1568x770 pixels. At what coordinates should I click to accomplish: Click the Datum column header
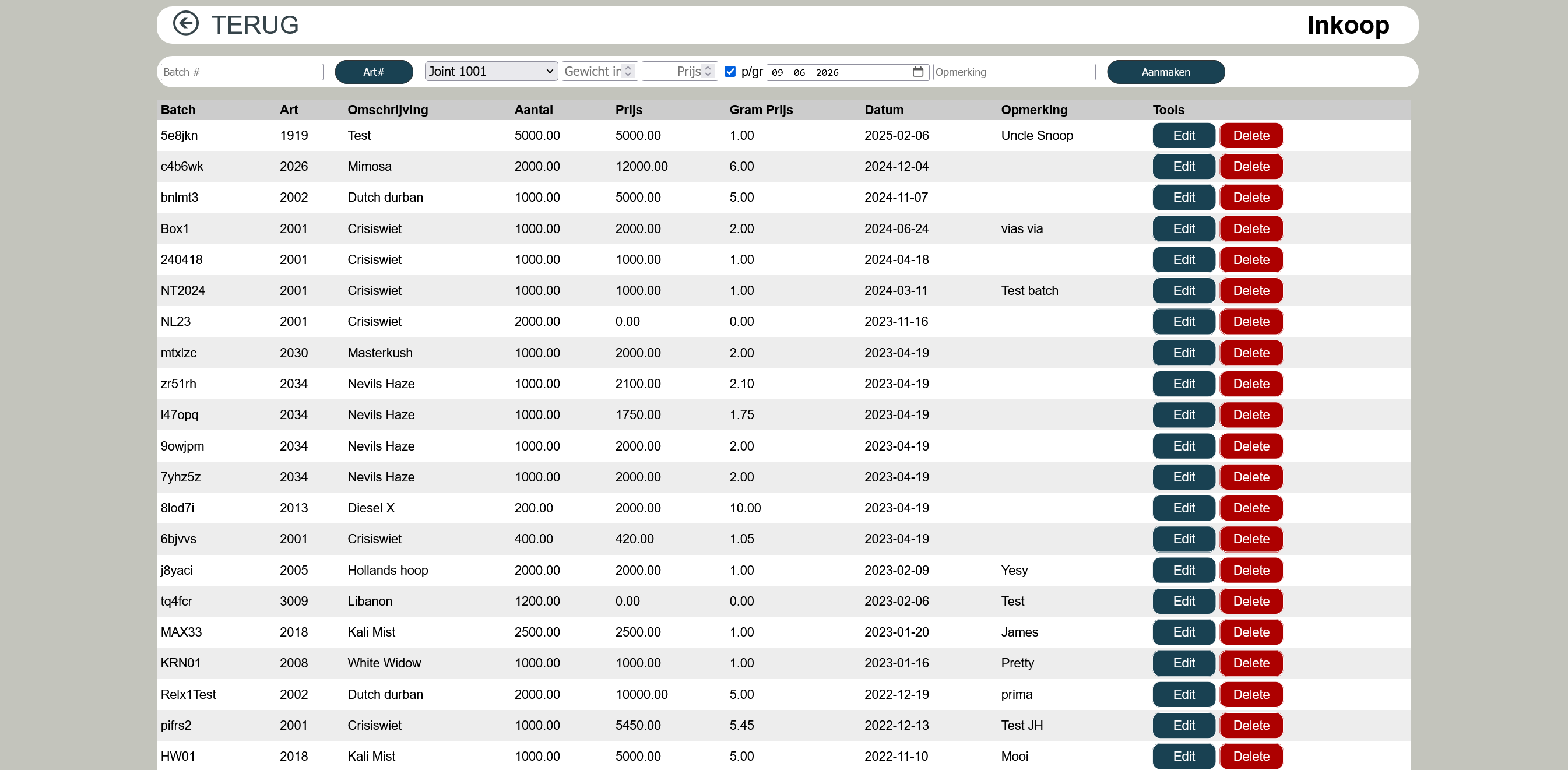tap(884, 110)
